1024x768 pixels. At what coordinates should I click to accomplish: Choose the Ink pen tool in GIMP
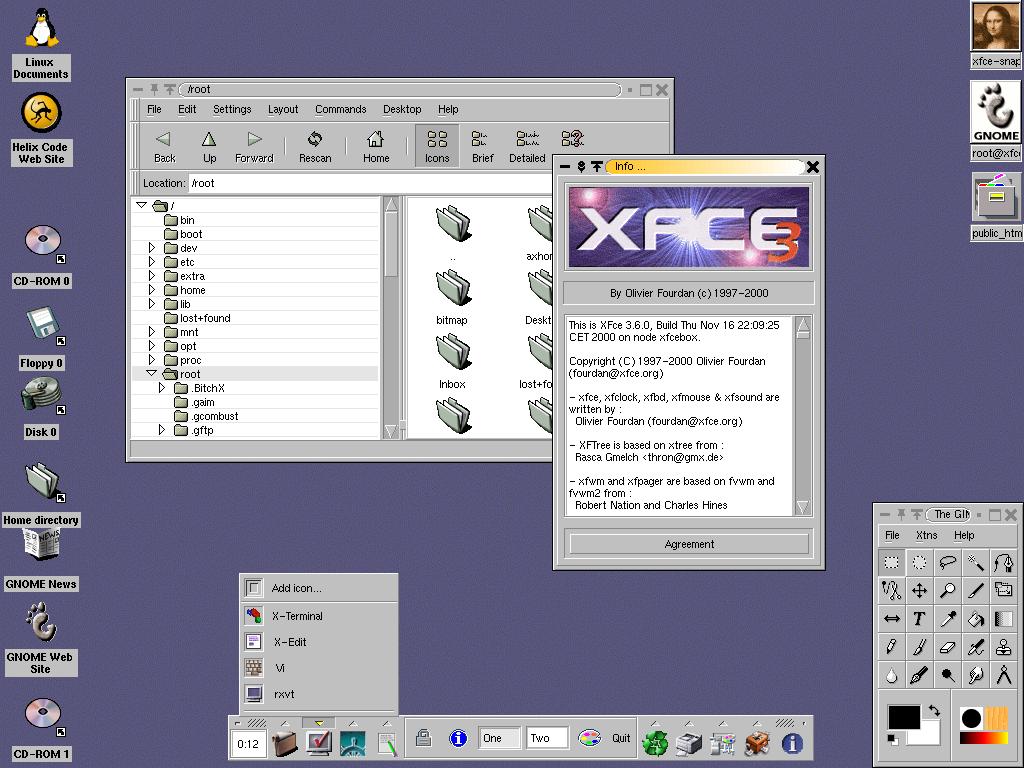[920, 675]
